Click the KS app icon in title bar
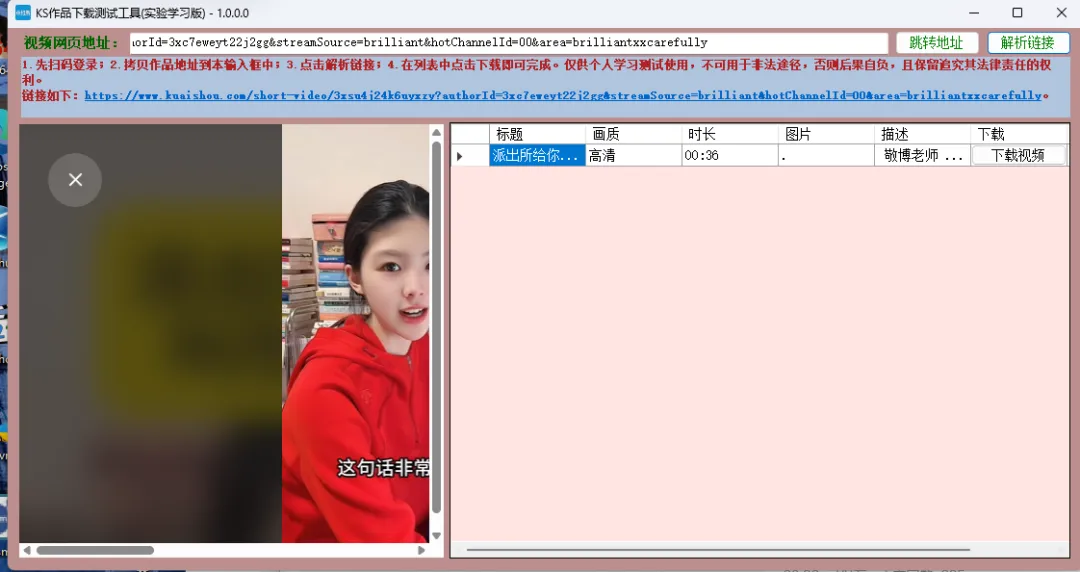1080x572 pixels. 23,12
